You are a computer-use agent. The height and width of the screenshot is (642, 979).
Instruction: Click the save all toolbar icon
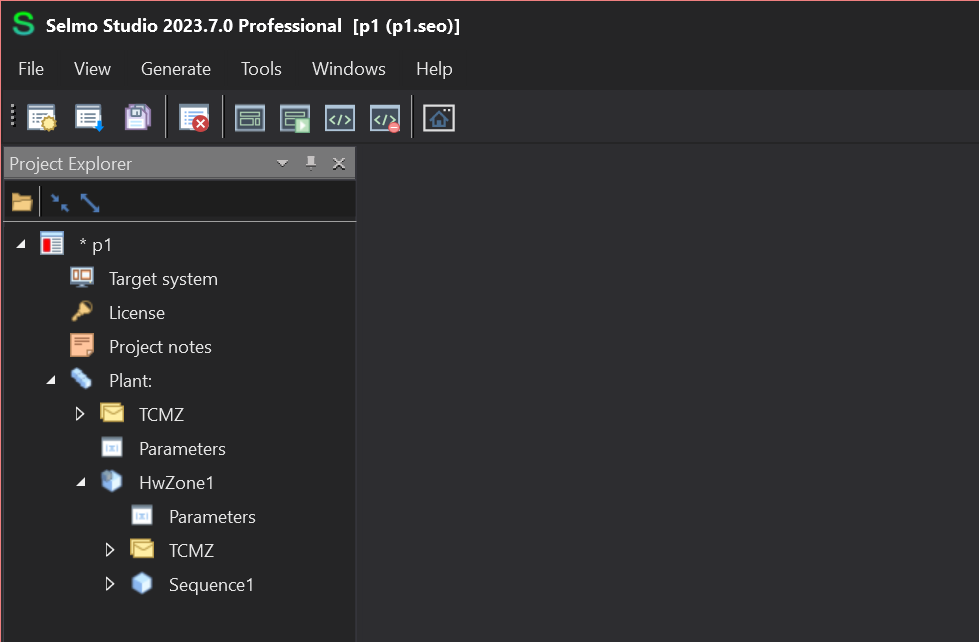pos(137,117)
